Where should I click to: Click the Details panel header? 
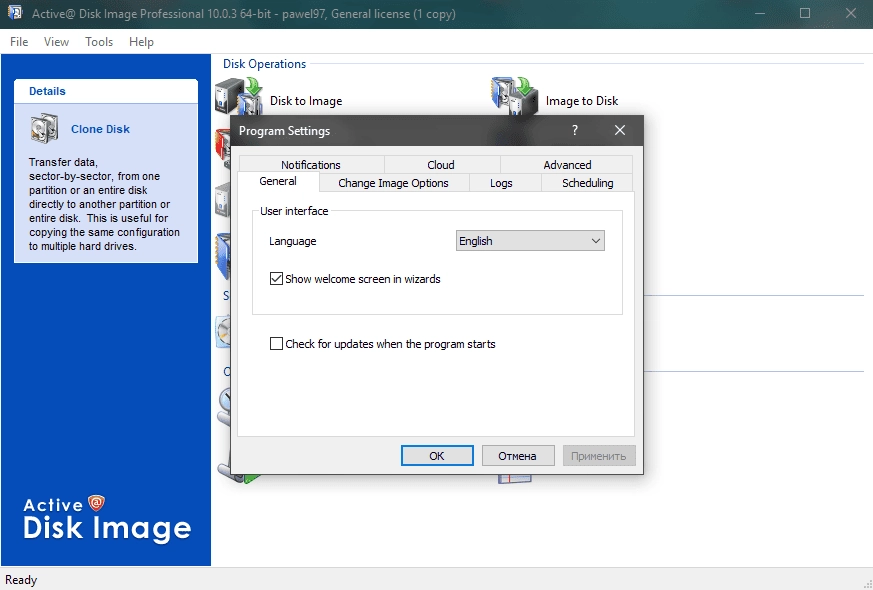coord(106,91)
